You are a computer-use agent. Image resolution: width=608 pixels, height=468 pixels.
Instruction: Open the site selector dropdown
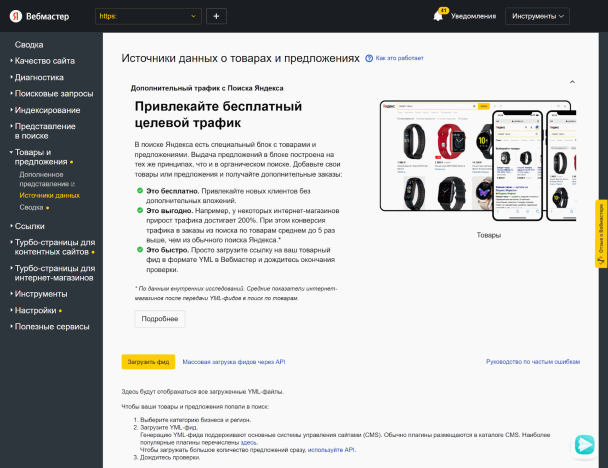coord(148,16)
